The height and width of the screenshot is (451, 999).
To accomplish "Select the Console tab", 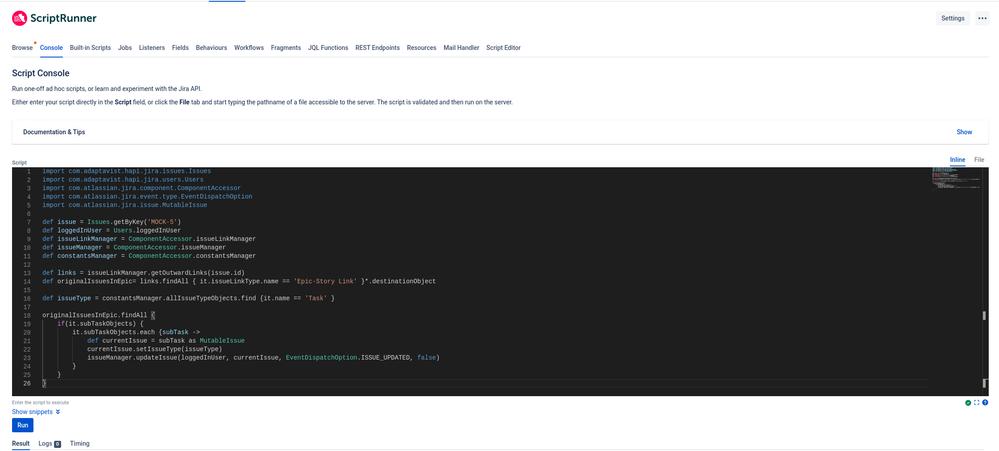I will tap(51, 48).
